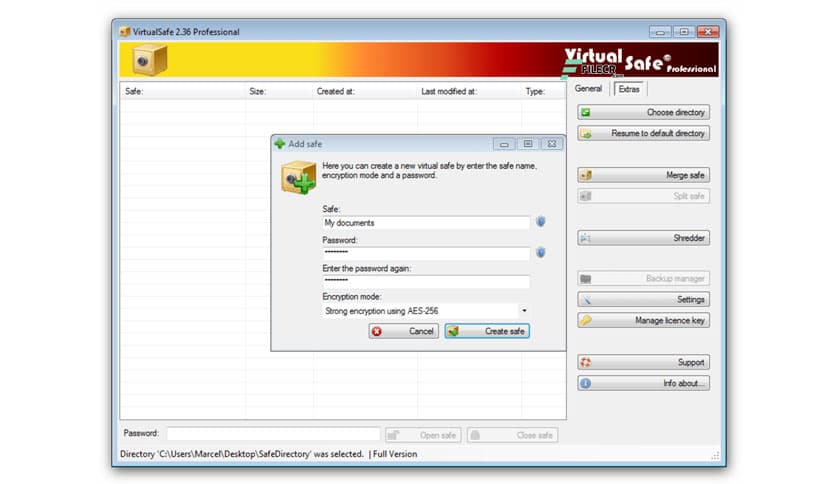
Task: Click the Choose directory green icon
Action: pyautogui.click(x=586, y=112)
